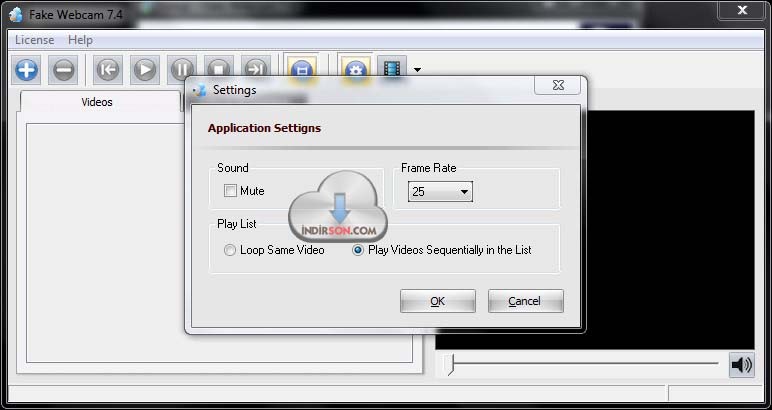Open the Help menu
Screen dimensions: 772x410
pos(80,40)
